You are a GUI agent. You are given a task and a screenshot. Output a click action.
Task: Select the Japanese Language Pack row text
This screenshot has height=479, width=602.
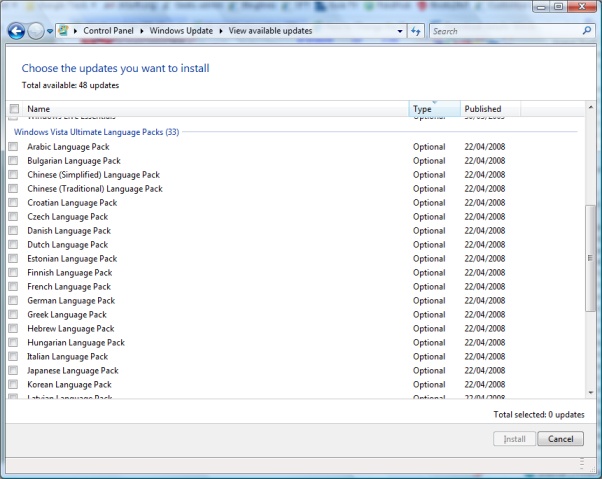tap(73, 370)
